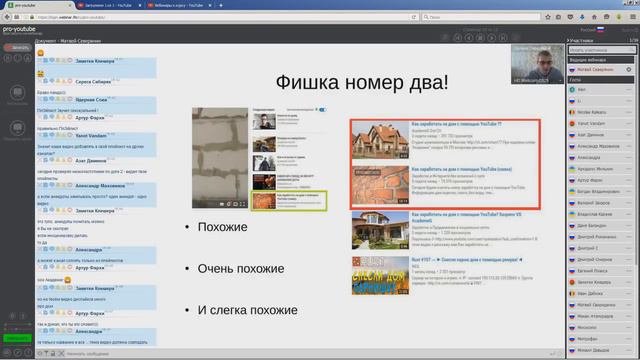Open the downloads arrow in browser toolbar
Image resolution: width=640 pixels, height=360 pixels.
[x=582, y=17]
